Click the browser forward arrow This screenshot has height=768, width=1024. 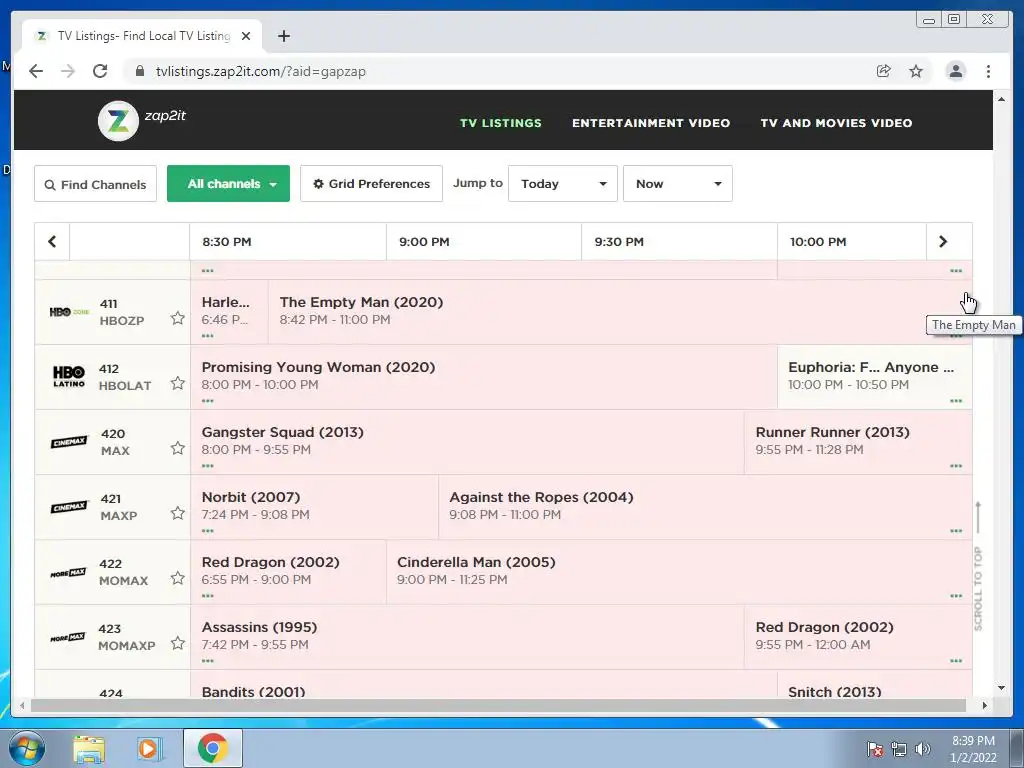(68, 71)
